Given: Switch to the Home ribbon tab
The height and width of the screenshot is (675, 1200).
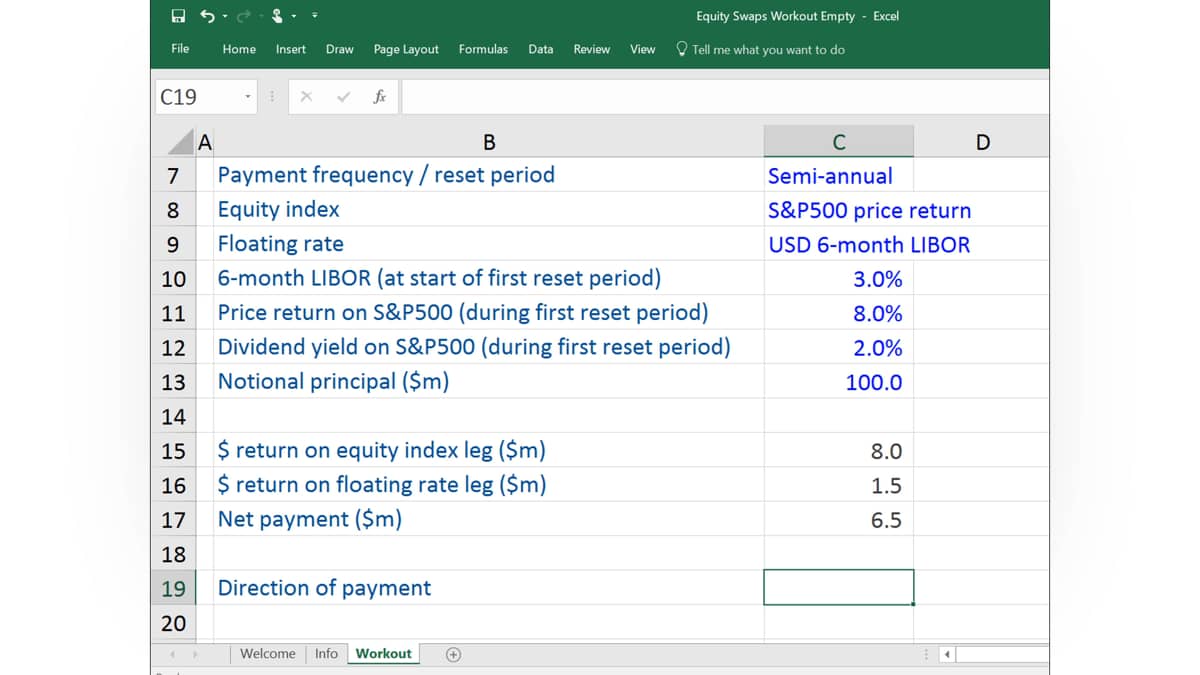Looking at the screenshot, I should click(239, 49).
